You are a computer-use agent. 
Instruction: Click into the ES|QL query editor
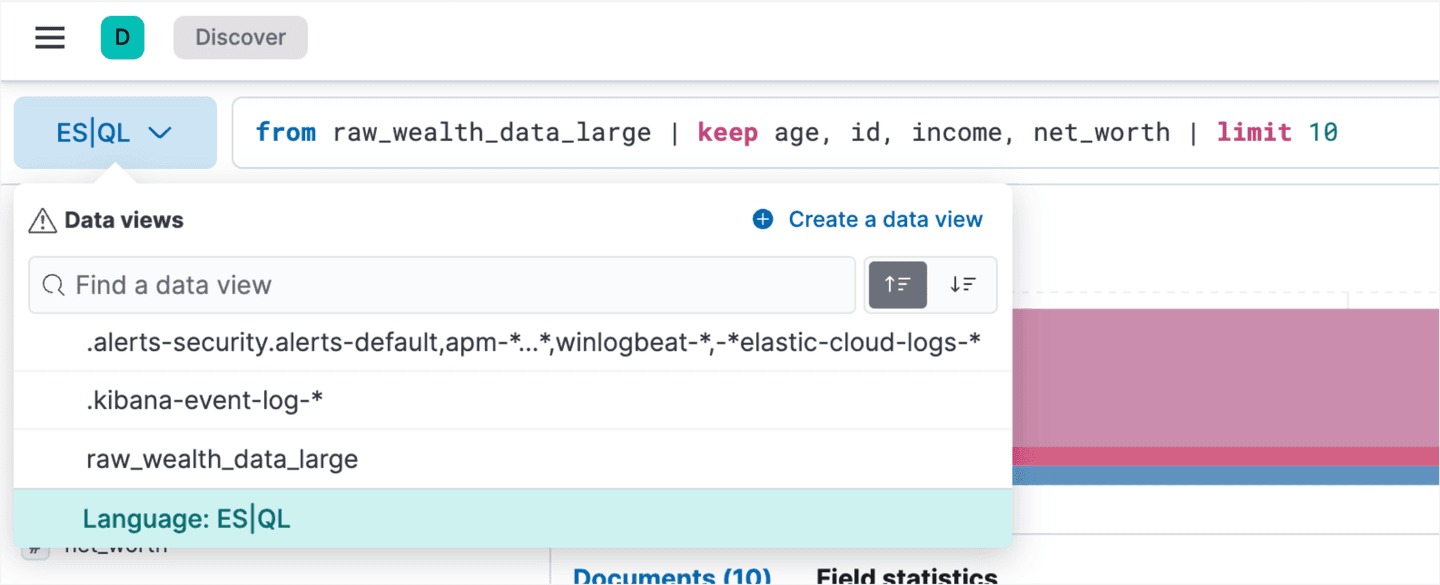[x=800, y=133]
